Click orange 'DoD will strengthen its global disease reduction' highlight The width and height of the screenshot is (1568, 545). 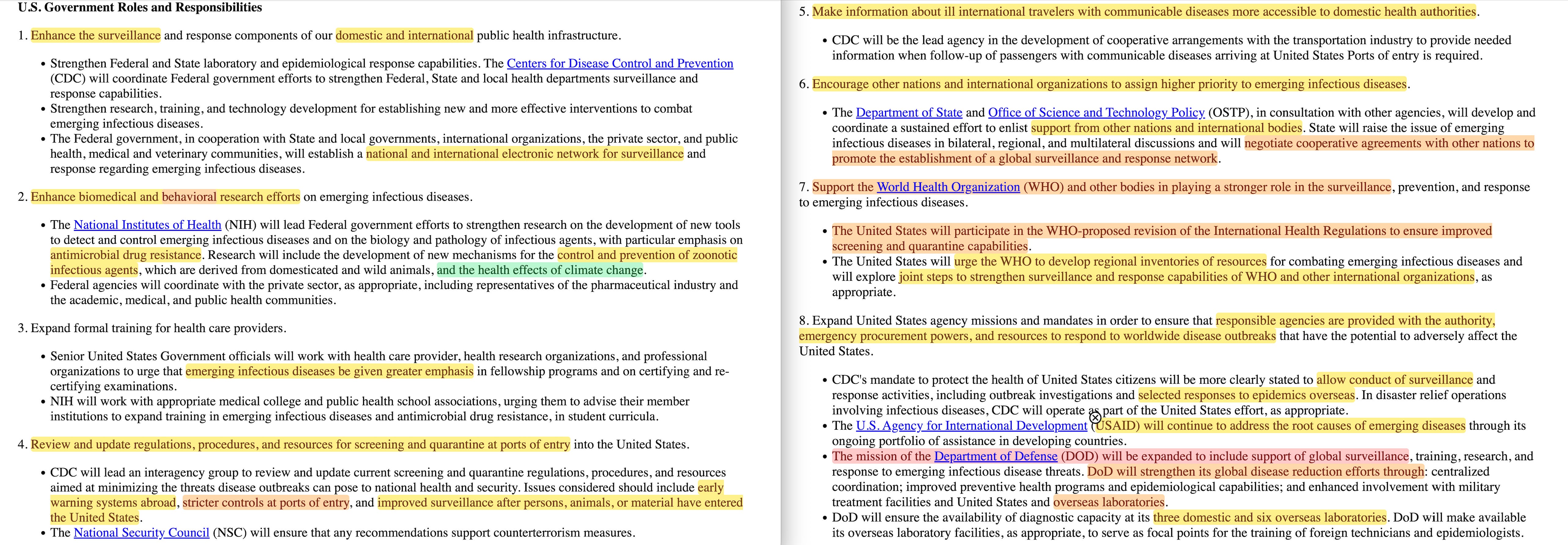1256,472
